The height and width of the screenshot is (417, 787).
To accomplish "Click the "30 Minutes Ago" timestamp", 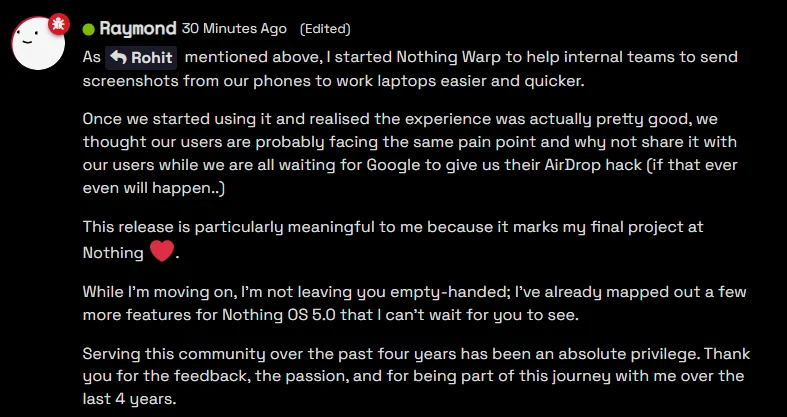I will coord(235,29).
